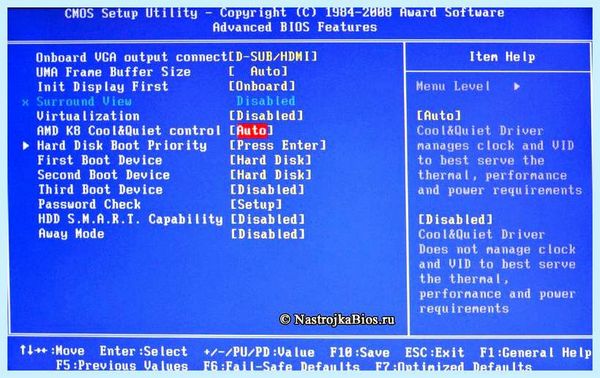Screen dimensions: 600x378
Task: Click F7:Optimized Defaults in the footer
Action: coord(453,367)
